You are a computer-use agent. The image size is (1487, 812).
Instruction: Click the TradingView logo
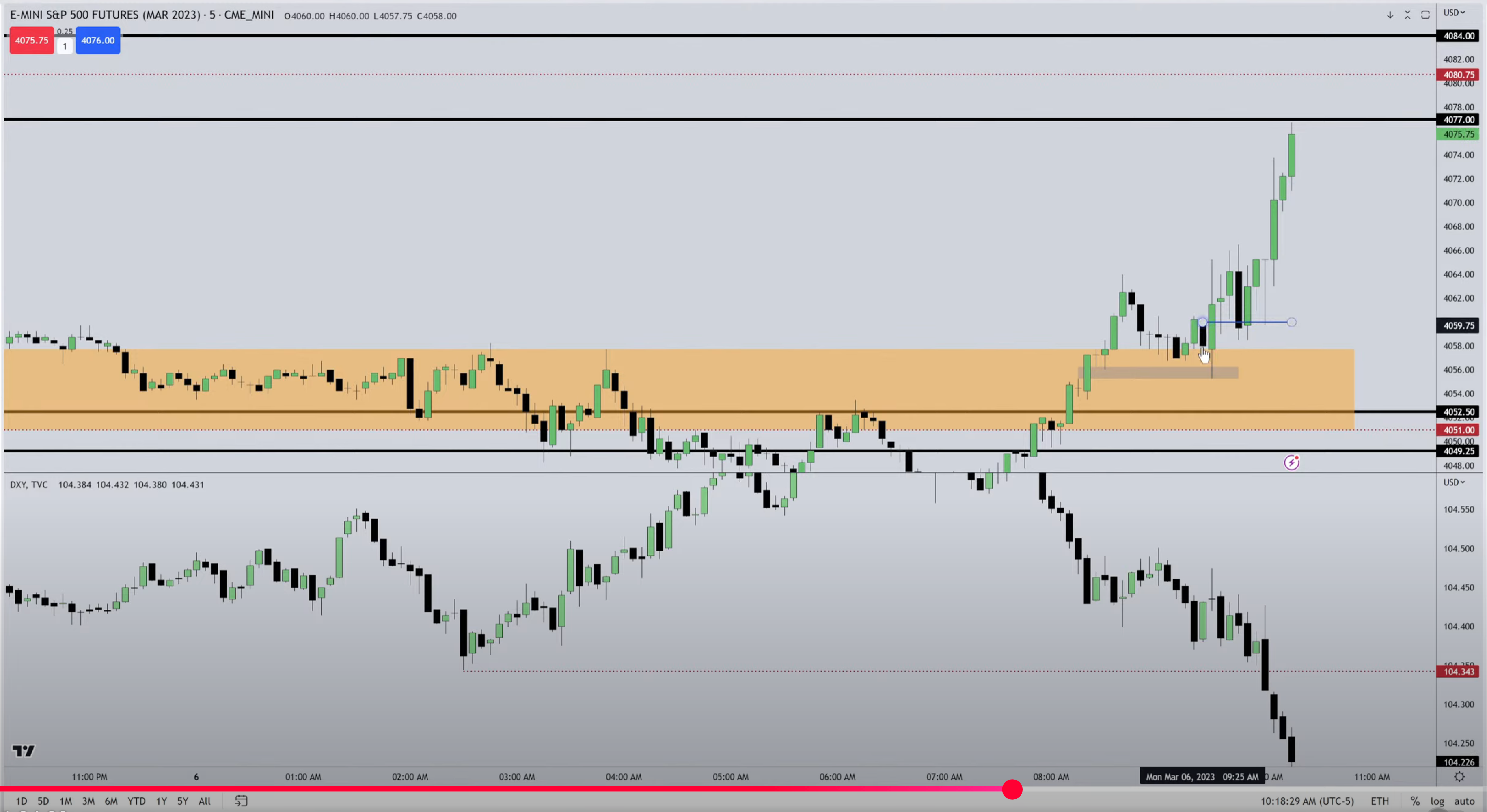click(x=24, y=751)
